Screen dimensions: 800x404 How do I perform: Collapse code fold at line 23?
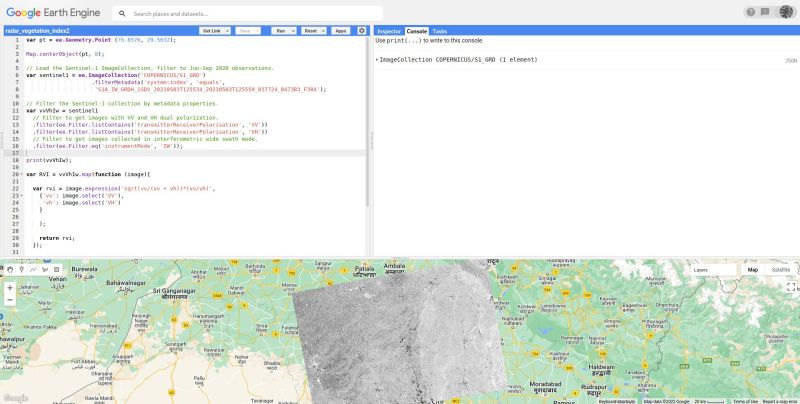pos(22,196)
